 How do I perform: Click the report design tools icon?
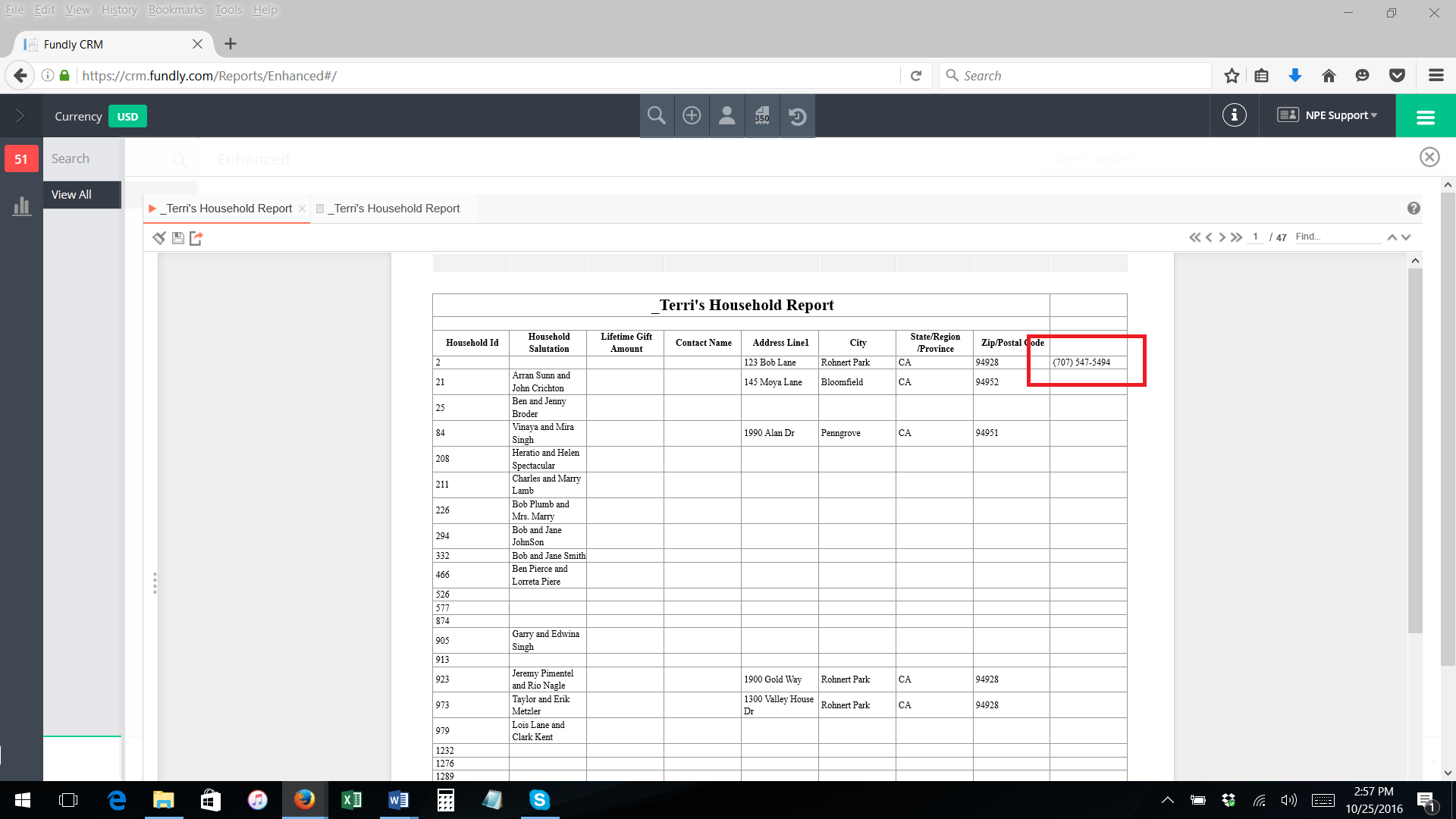pos(158,238)
